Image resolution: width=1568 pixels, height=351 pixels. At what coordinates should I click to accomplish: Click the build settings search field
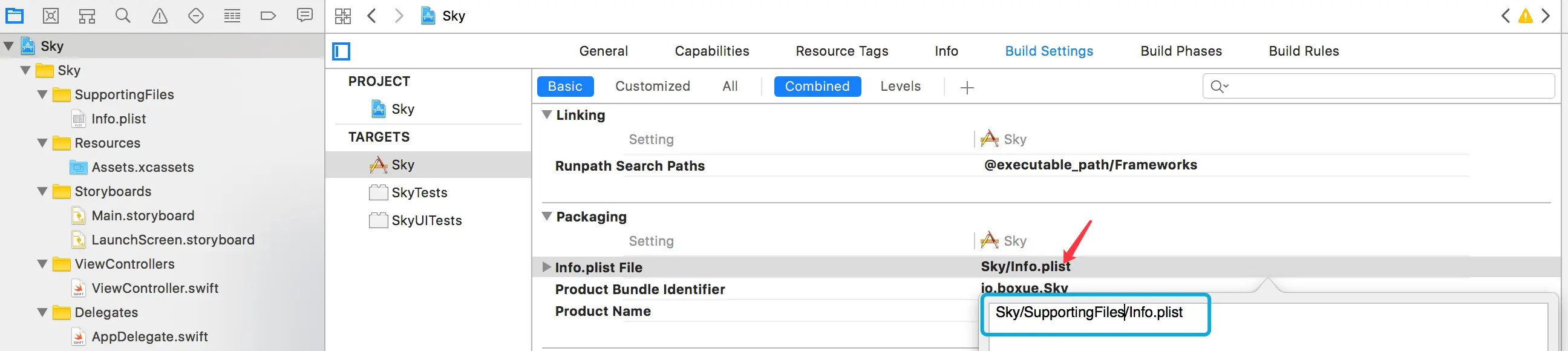pos(1378,87)
